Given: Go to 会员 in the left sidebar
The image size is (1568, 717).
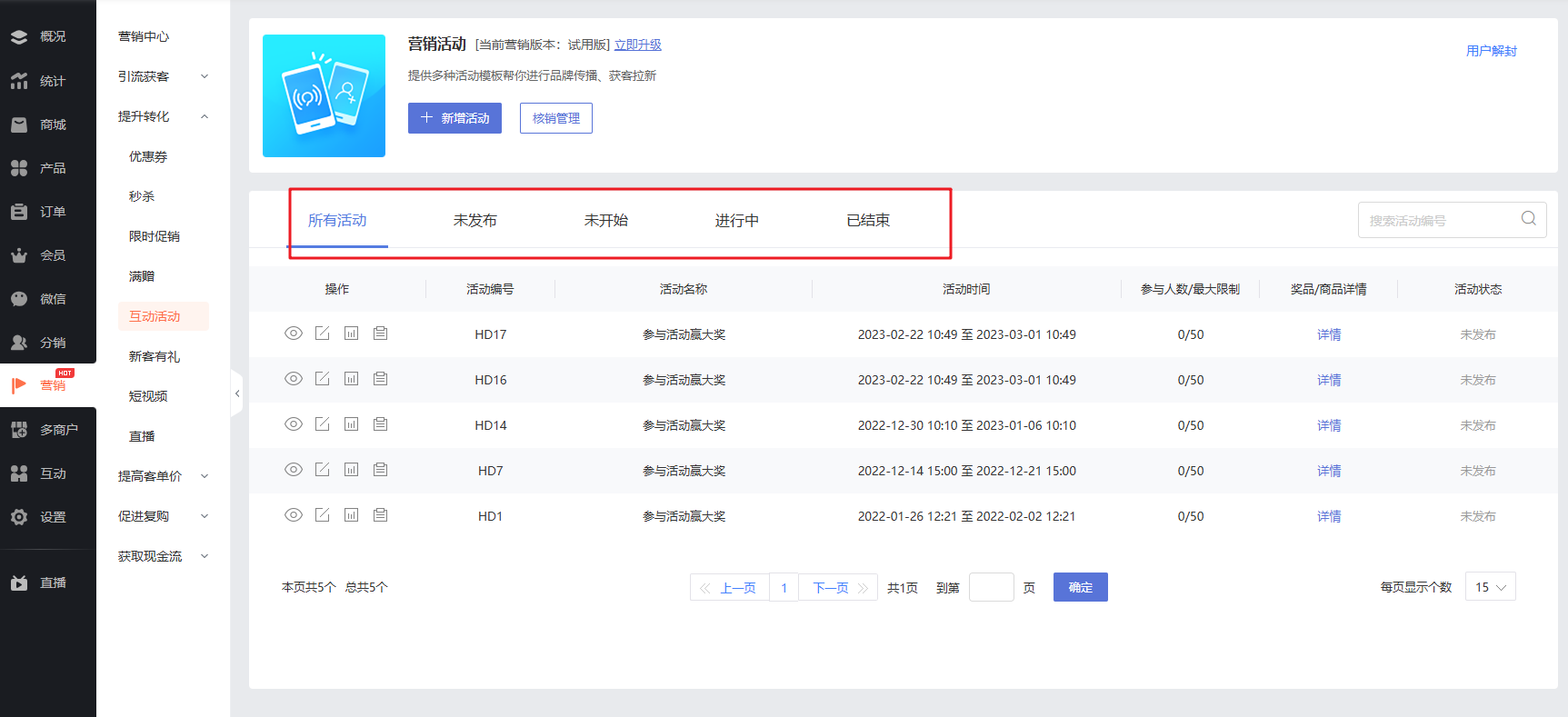Looking at the screenshot, I should [x=52, y=255].
